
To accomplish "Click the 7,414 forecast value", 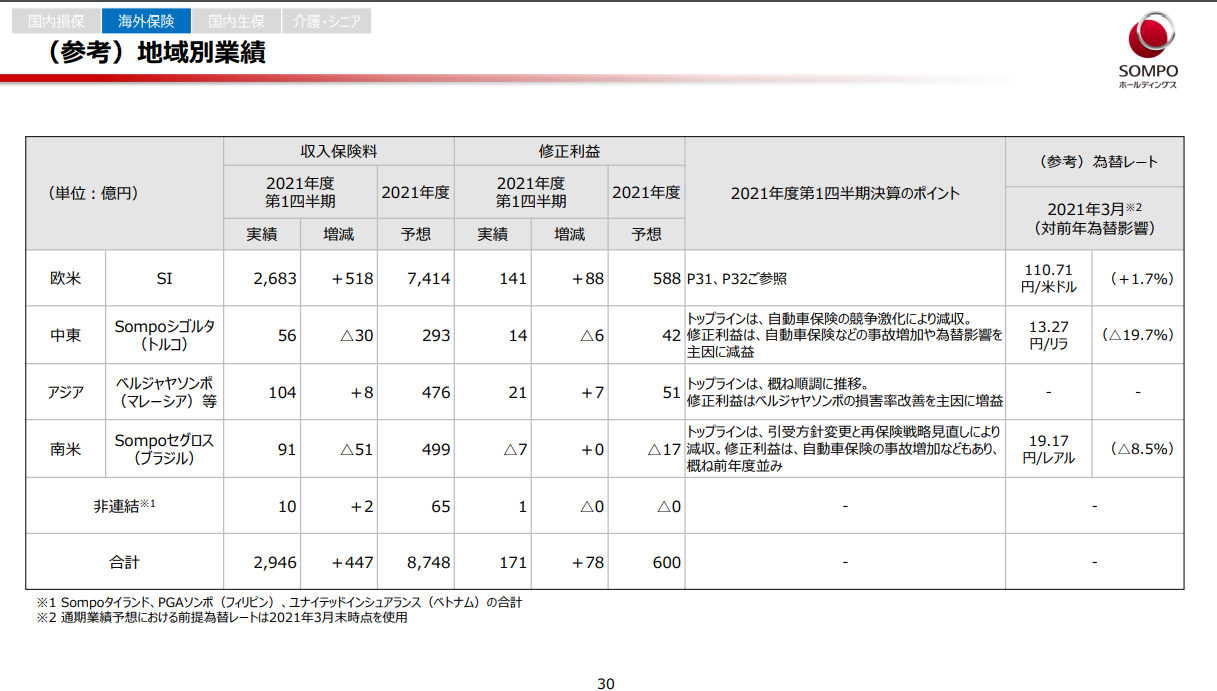I will tap(428, 279).
